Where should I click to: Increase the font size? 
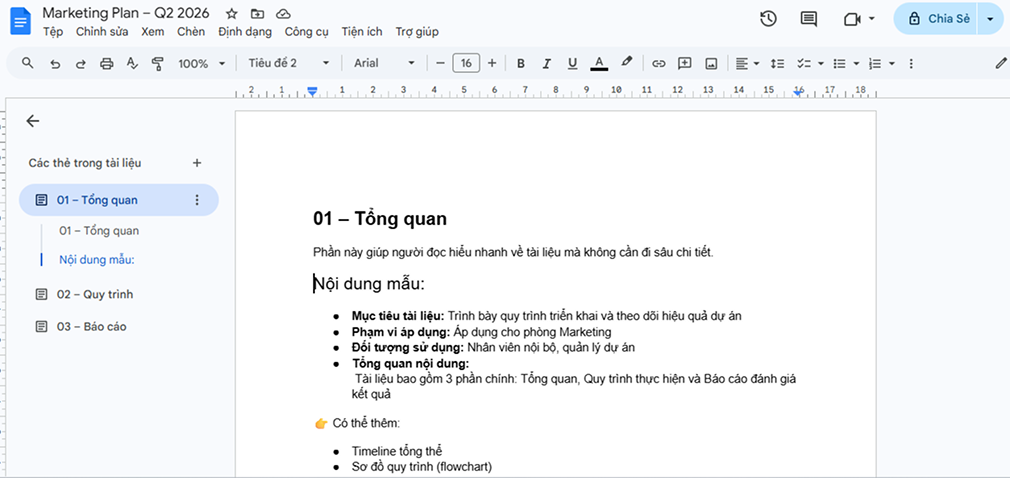[x=492, y=63]
